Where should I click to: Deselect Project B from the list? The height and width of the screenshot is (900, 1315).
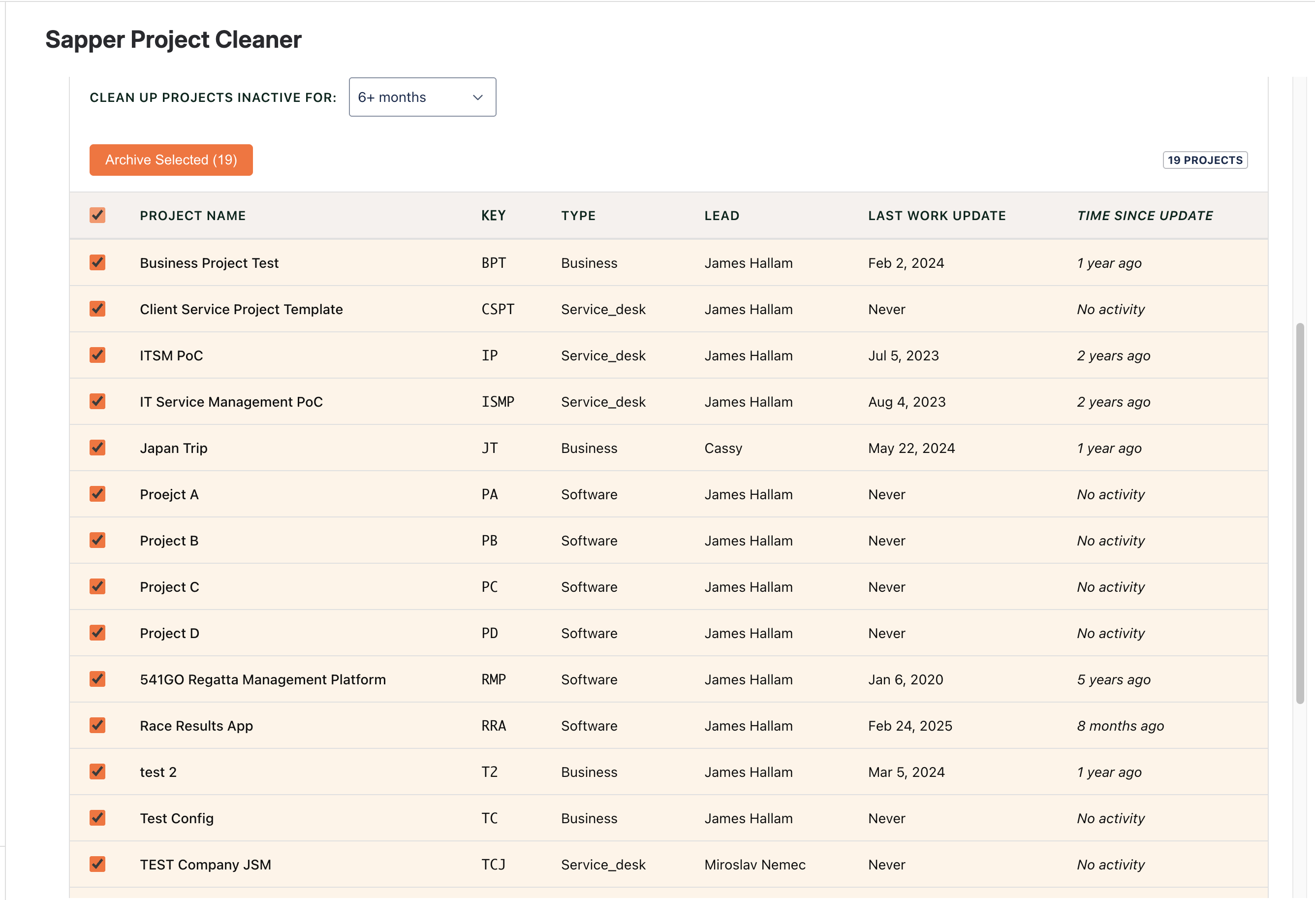coord(97,540)
